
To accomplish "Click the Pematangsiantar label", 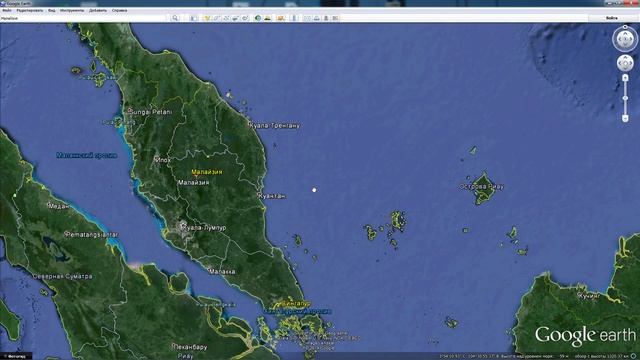I will coord(92,234).
